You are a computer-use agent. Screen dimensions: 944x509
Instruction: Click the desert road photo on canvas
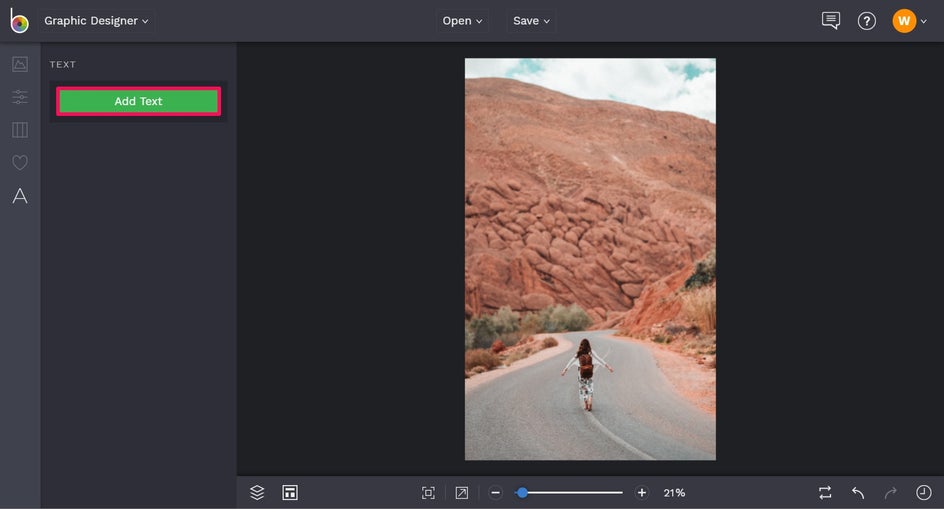pos(590,259)
